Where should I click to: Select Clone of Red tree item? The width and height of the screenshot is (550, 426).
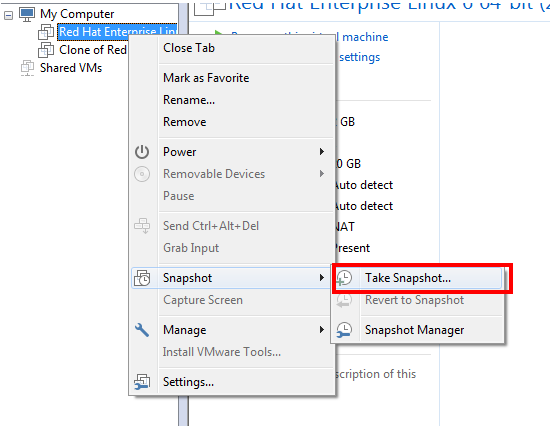tap(93, 50)
